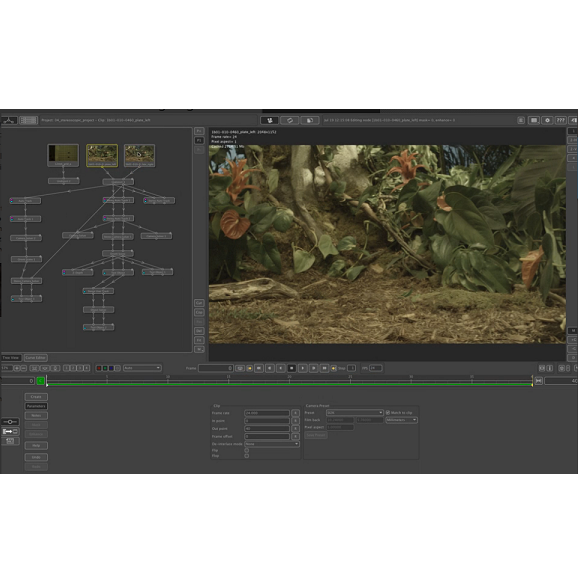Click the green cache button beside timeline
This screenshot has height=579, width=579.
[x=41, y=381]
